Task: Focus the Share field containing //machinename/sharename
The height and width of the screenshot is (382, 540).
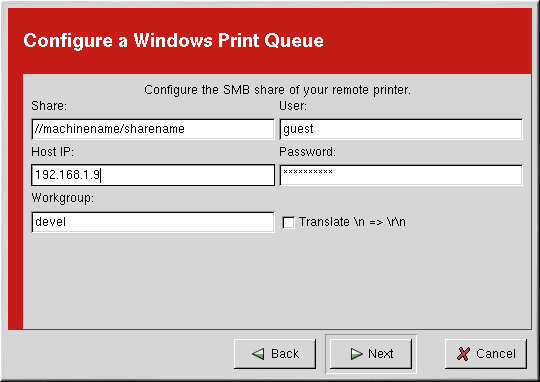Action: click(153, 129)
